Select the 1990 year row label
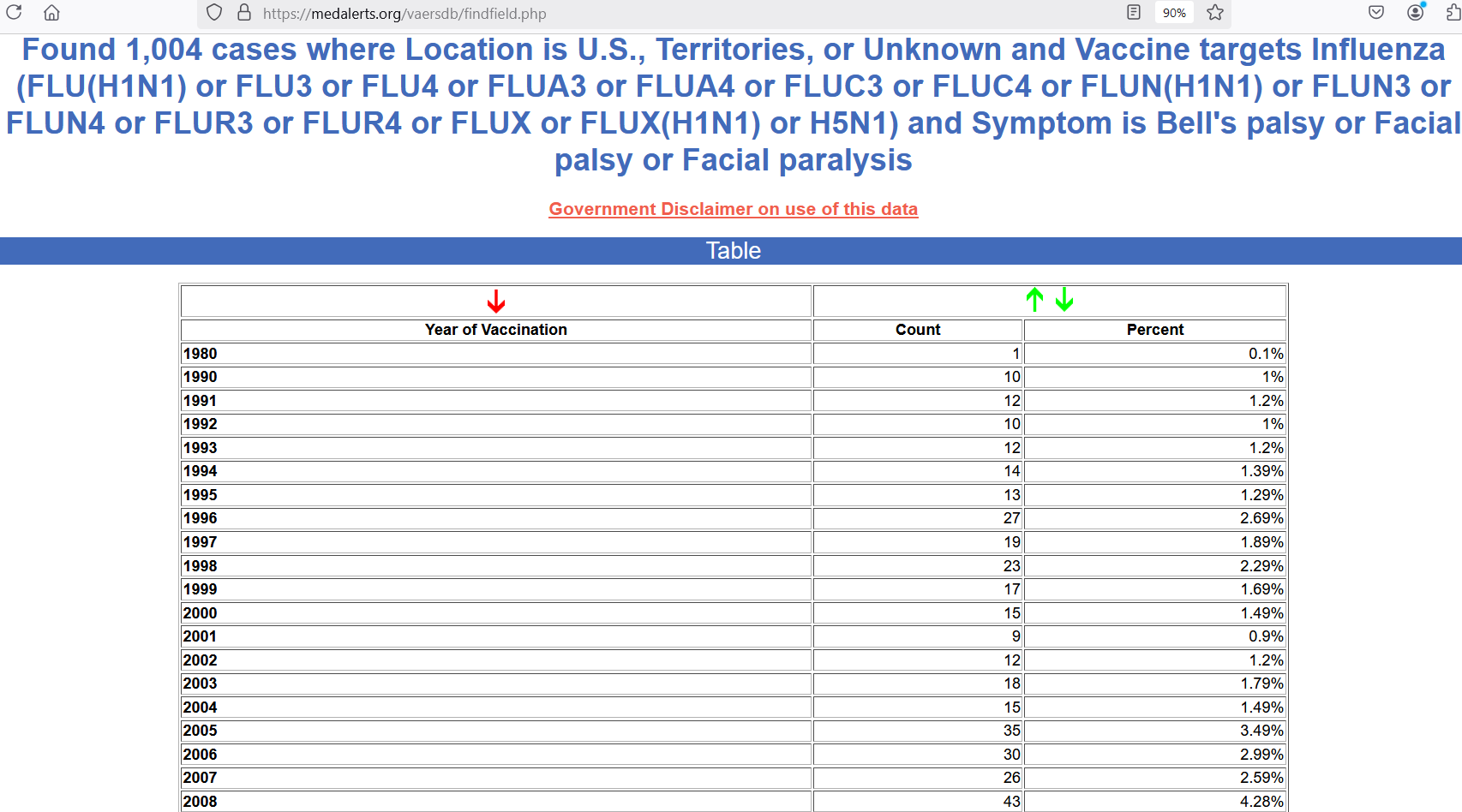 tap(201, 377)
